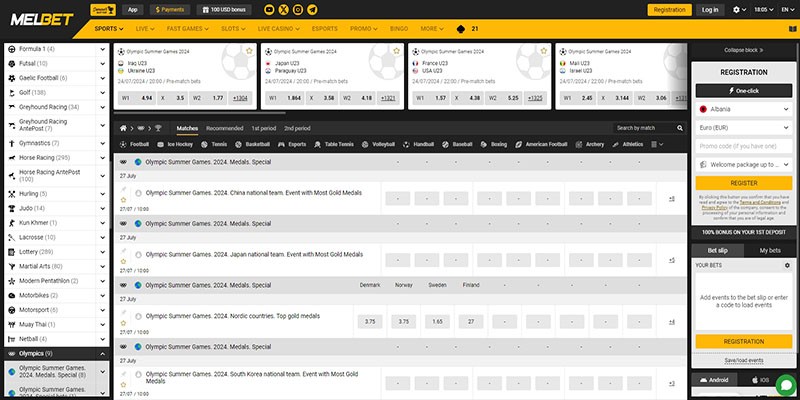Toggle radio for China national team event

138,193
